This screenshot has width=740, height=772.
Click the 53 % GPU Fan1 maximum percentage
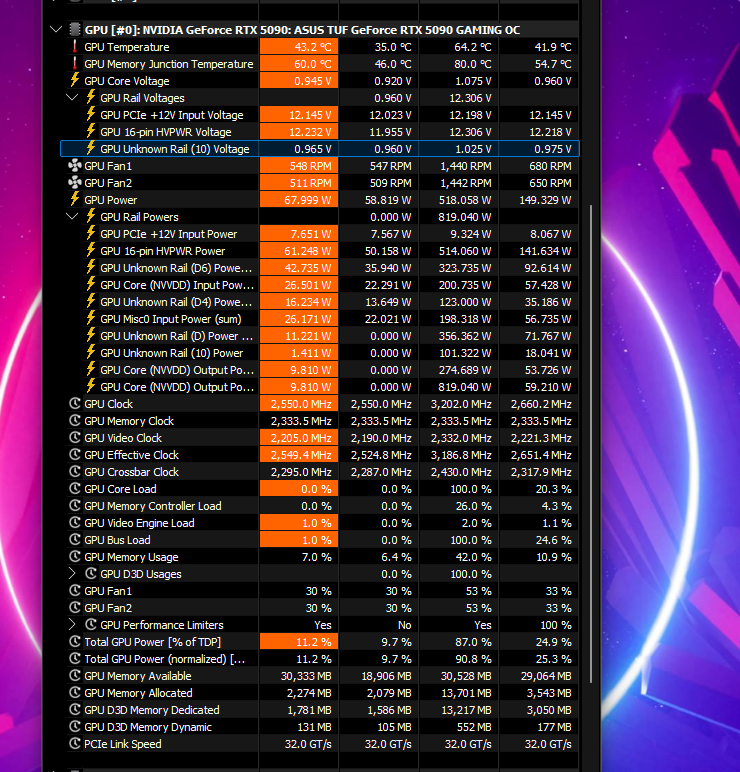point(479,591)
